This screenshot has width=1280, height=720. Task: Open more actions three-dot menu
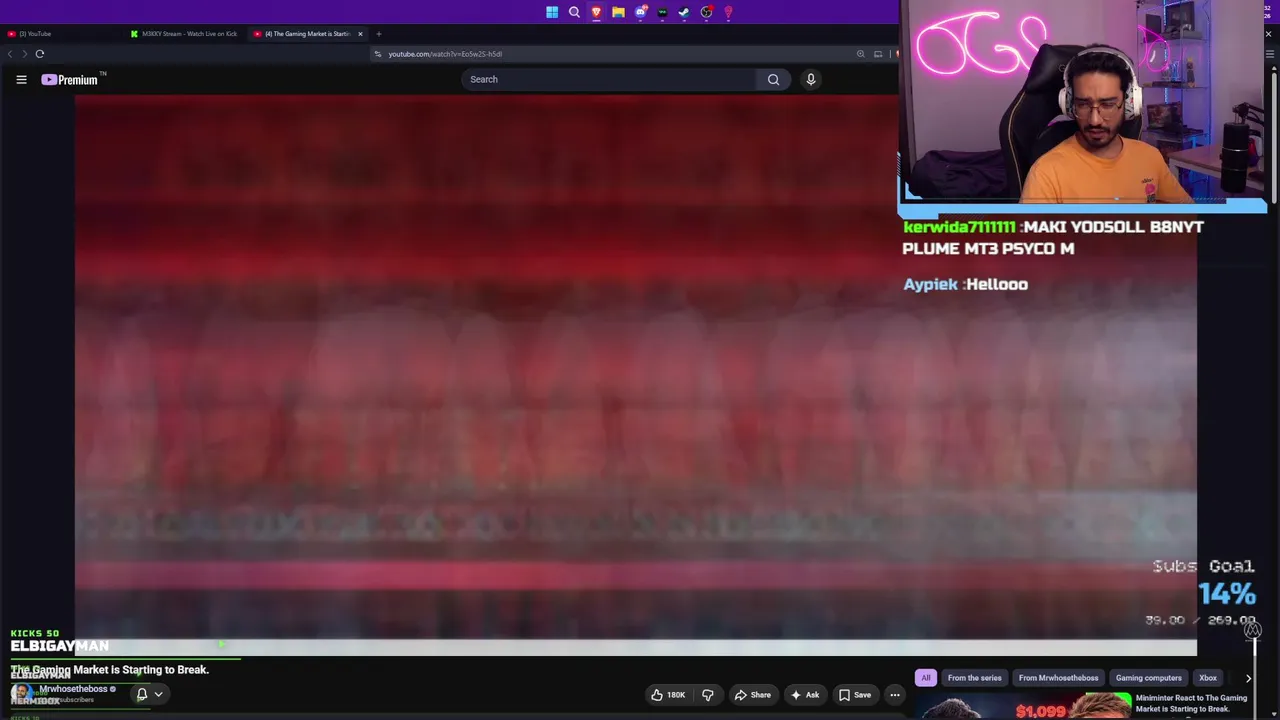(895, 695)
